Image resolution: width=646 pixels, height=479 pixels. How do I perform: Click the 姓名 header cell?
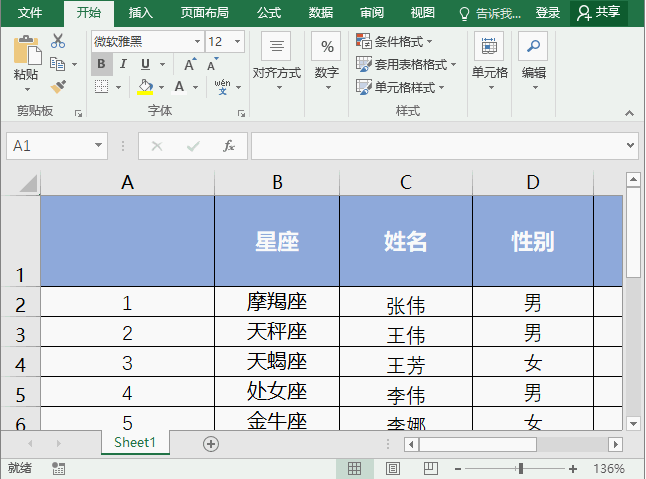coord(406,241)
